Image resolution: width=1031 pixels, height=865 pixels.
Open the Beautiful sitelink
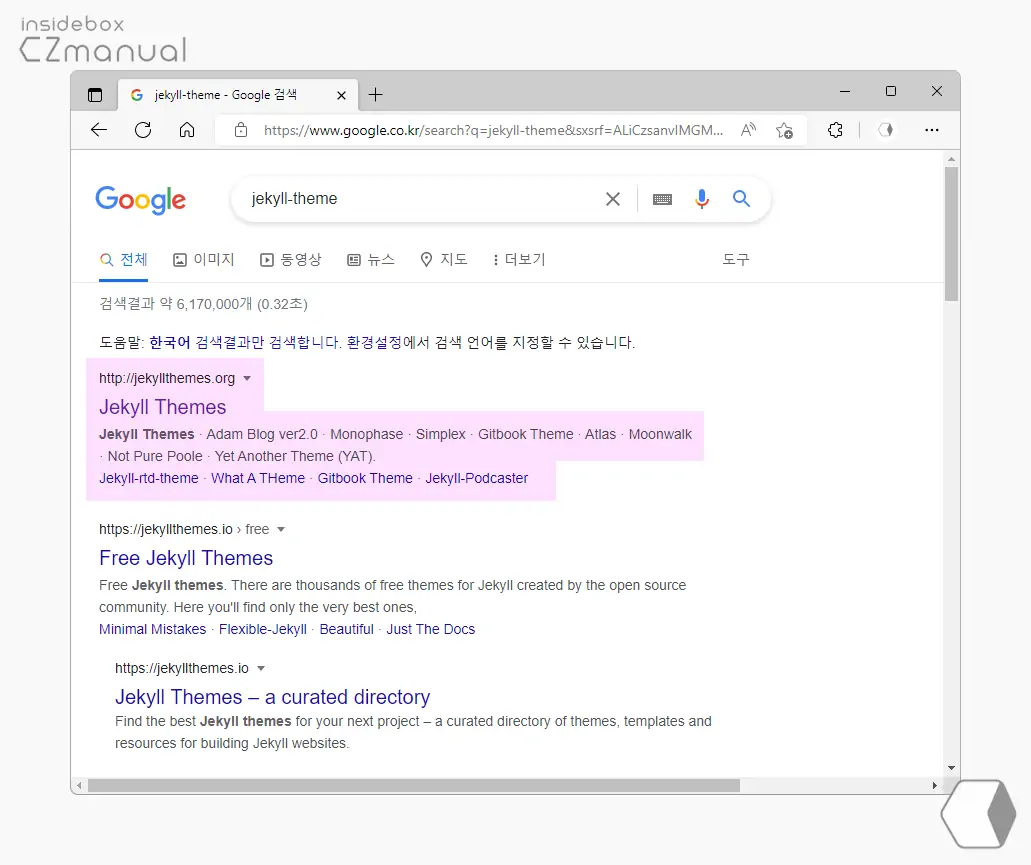[347, 630]
